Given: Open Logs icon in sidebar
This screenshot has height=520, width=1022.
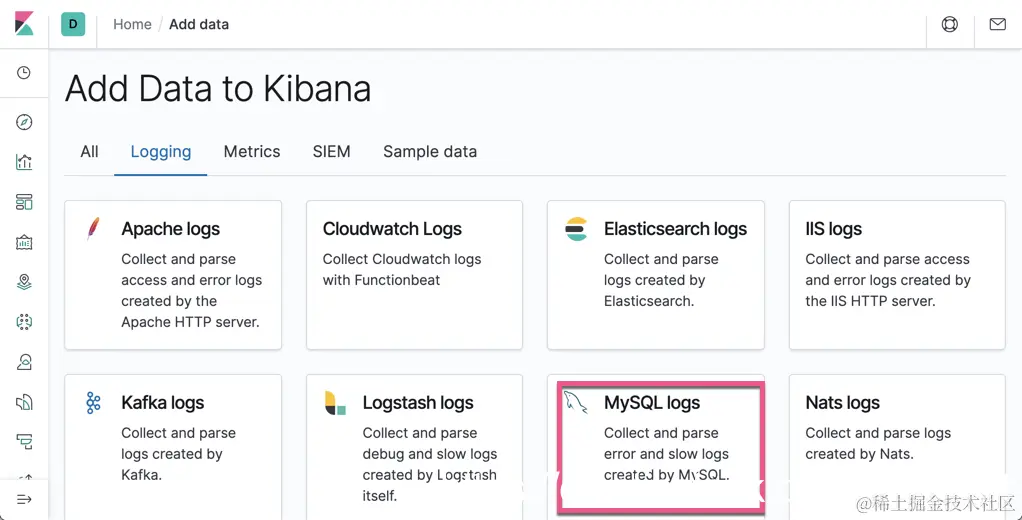Looking at the screenshot, I should click(24, 402).
